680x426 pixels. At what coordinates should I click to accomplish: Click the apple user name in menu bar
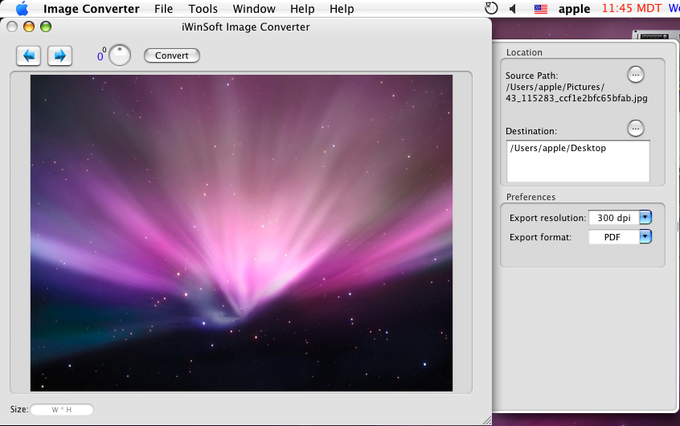coord(574,9)
